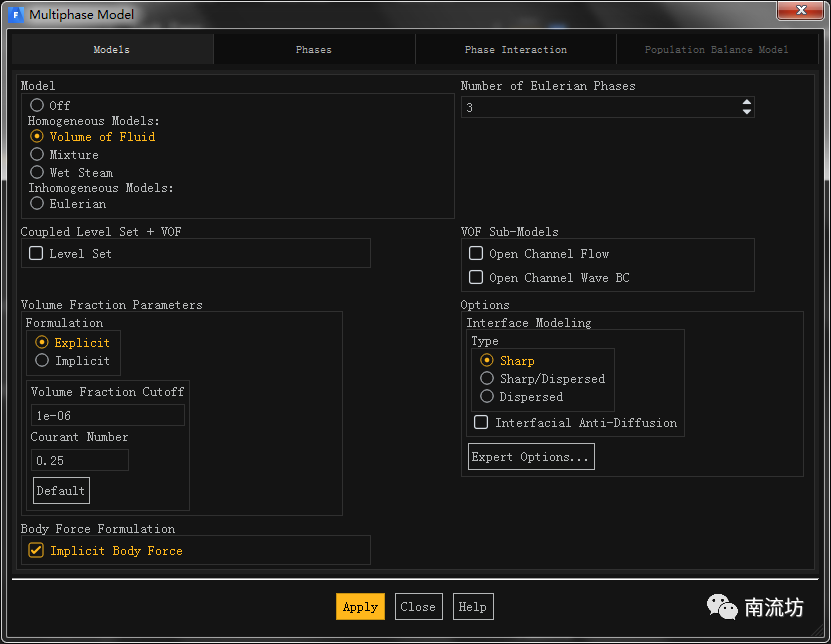Select Sharp/Dispersed interface type

coord(487,379)
